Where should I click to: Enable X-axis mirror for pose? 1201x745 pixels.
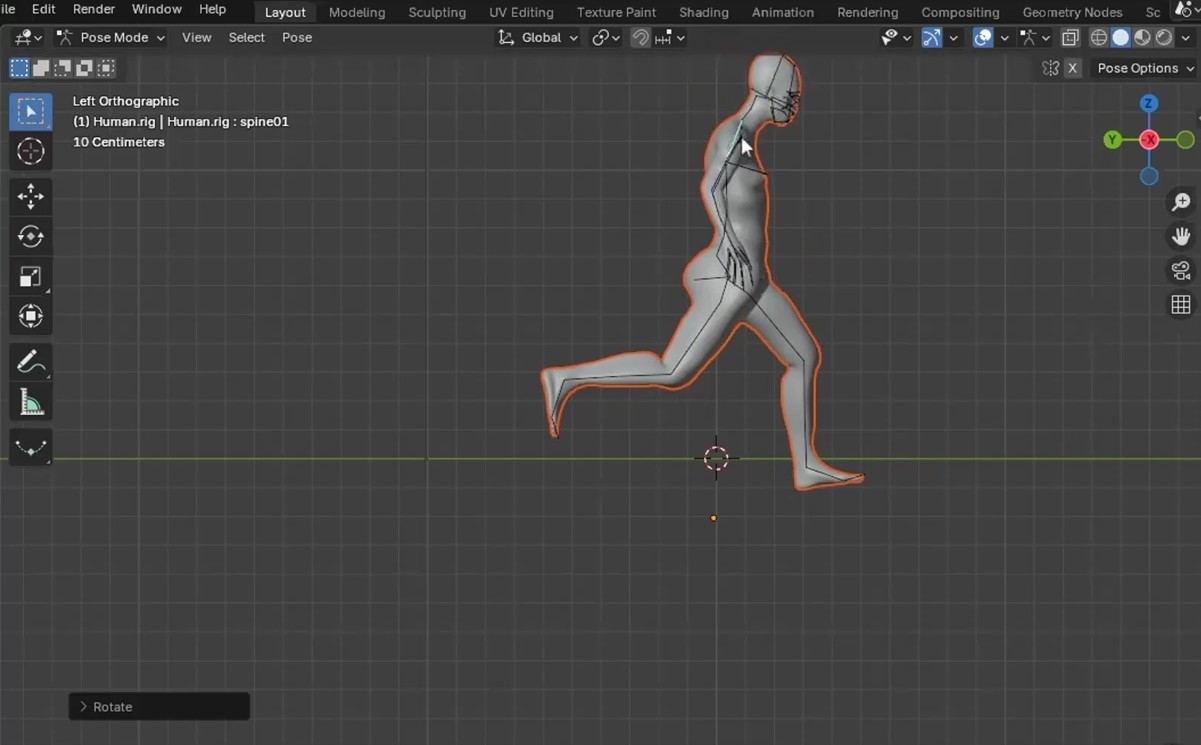(x=1072, y=68)
